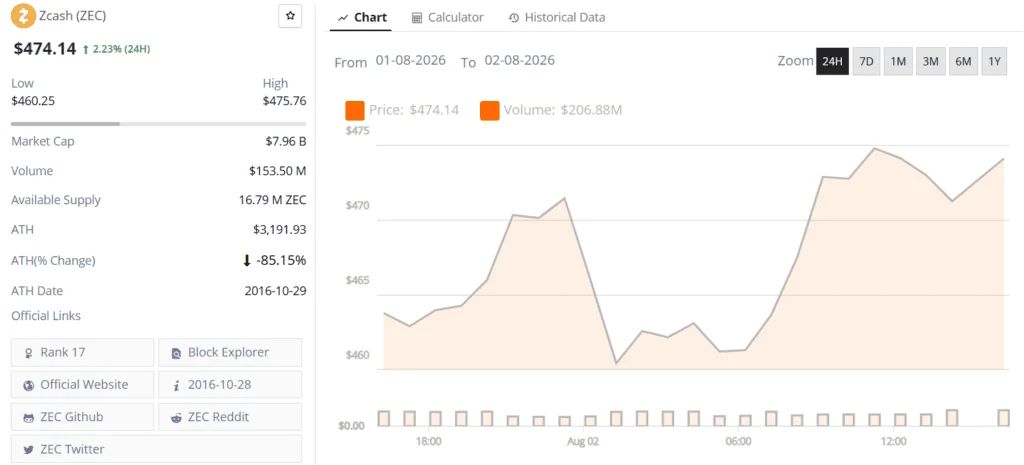Screen dimensions: 1024x465
Task: Click the low-high price range bar
Action: [x=158, y=123]
